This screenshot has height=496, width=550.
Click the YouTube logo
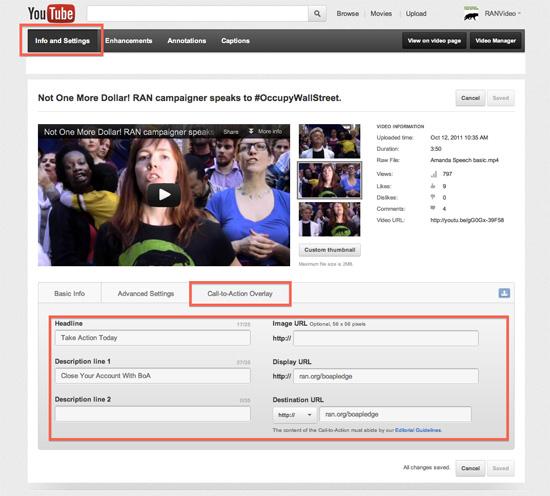tap(51, 14)
